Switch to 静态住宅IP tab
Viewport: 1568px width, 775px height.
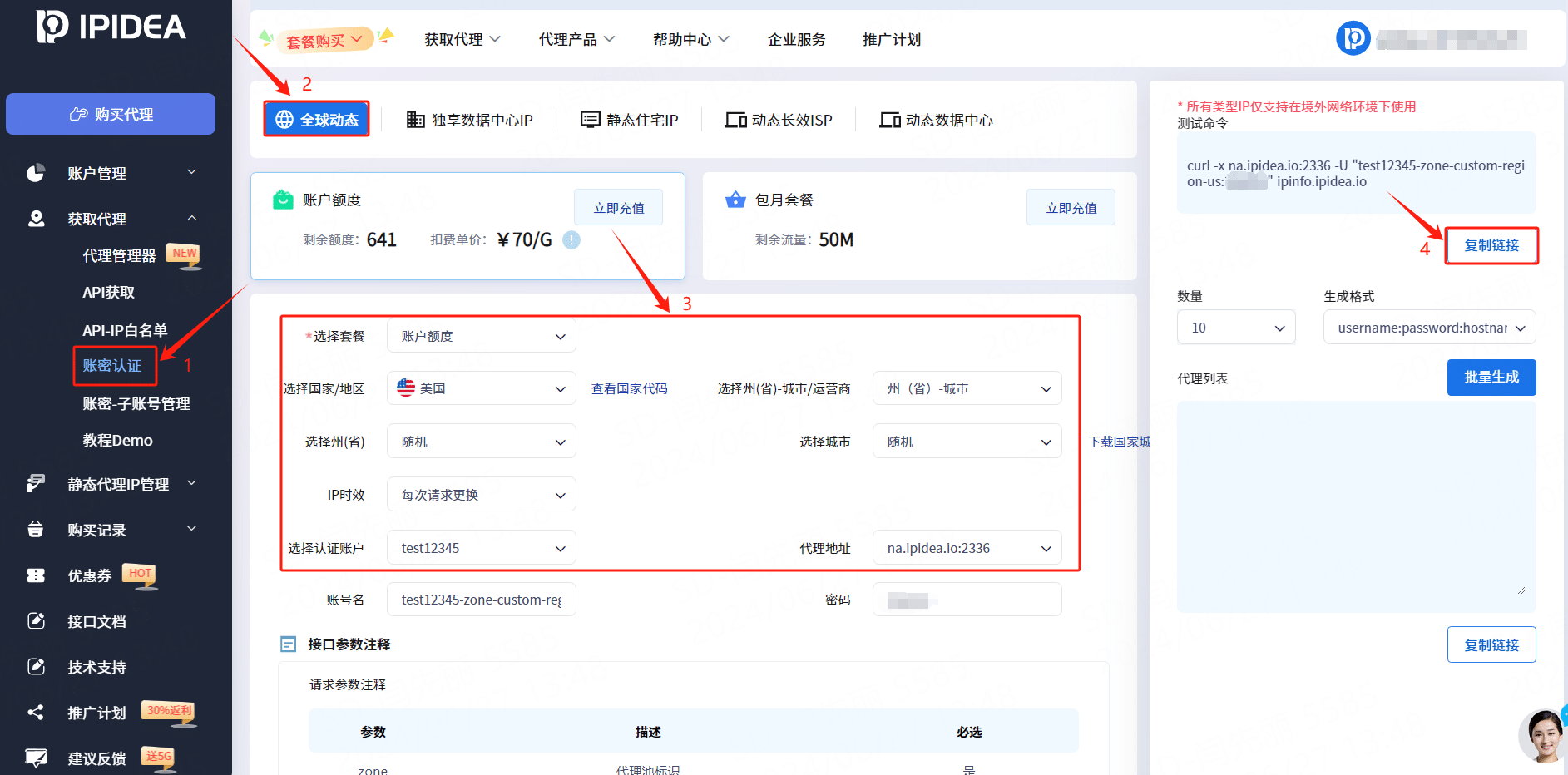tap(630, 120)
